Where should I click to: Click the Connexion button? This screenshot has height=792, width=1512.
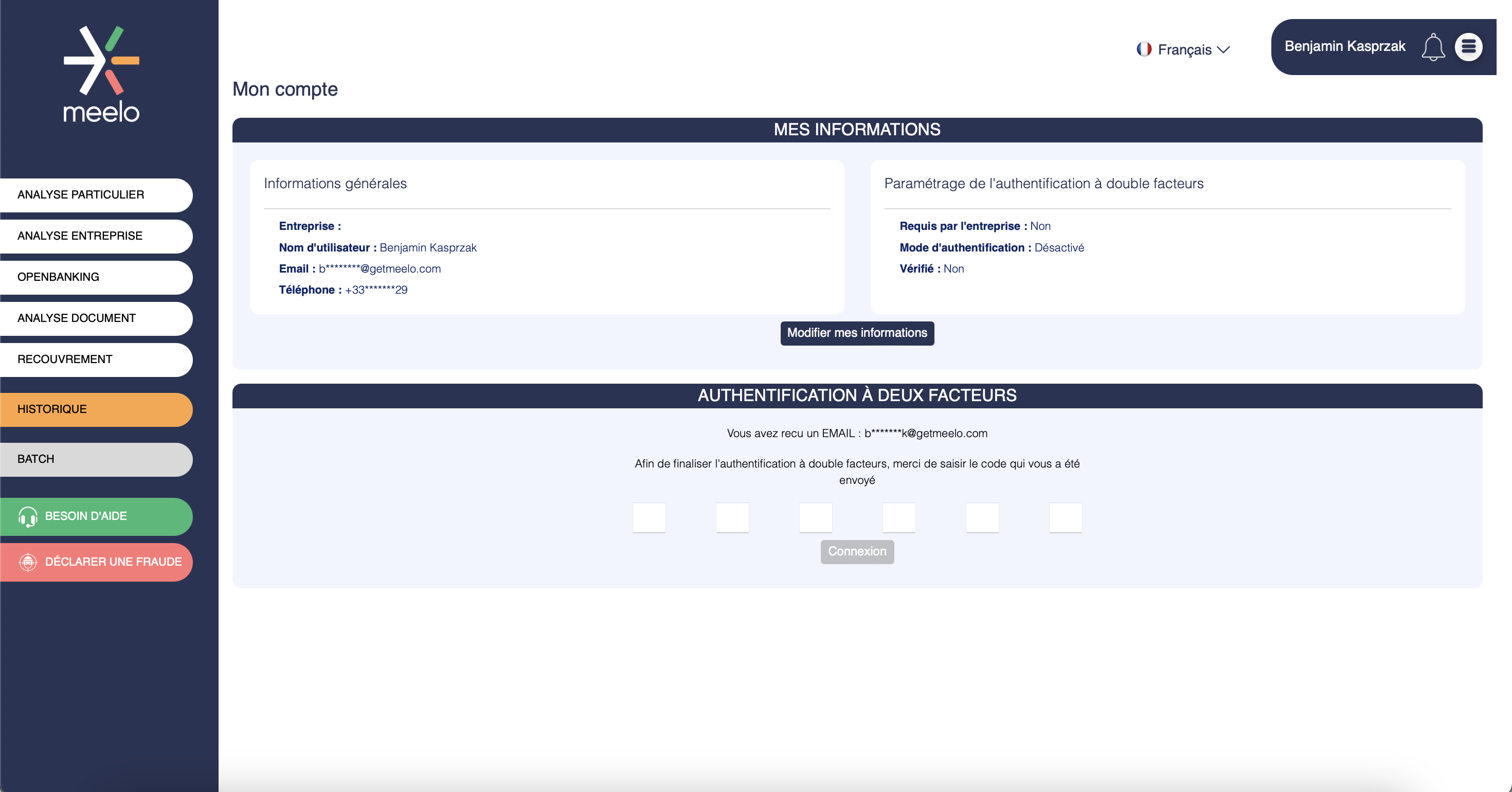(x=857, y=551)
